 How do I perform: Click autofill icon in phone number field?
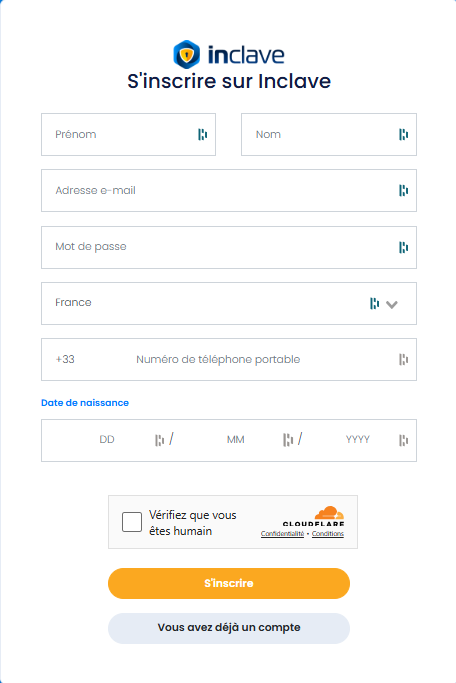point(403,359)
